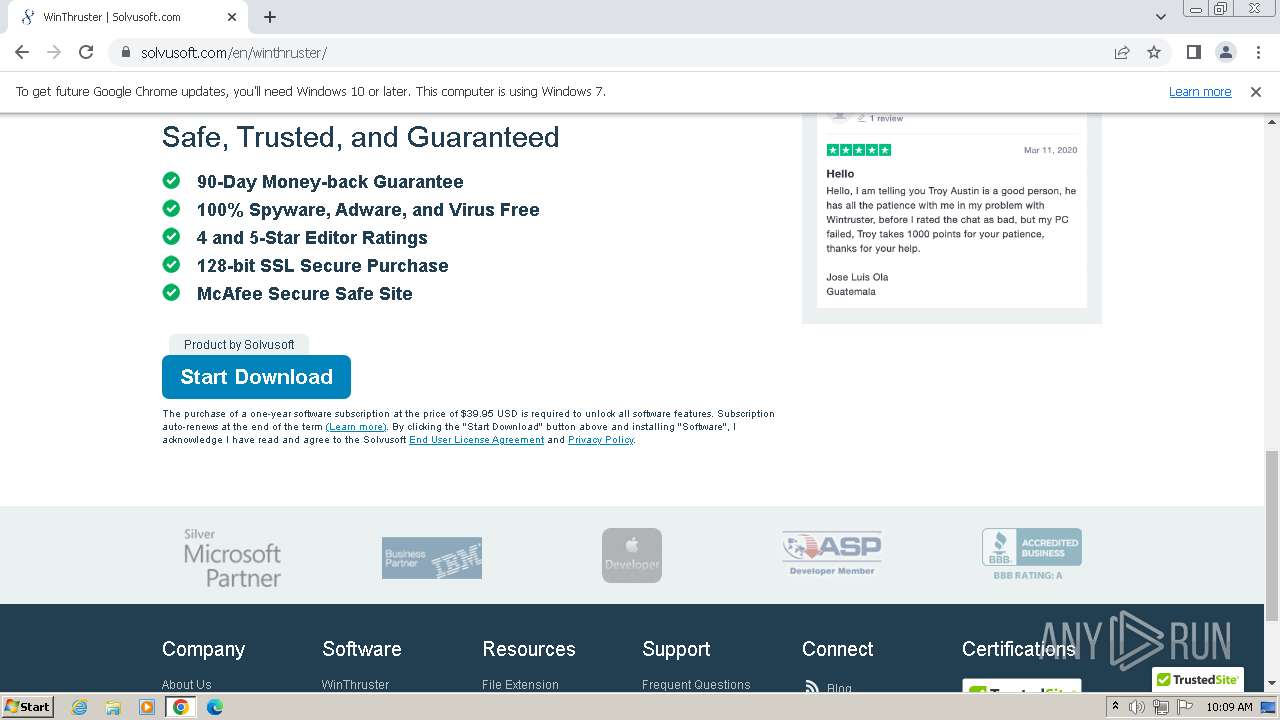Click the scrollbar down arrow

point(1271,682)
